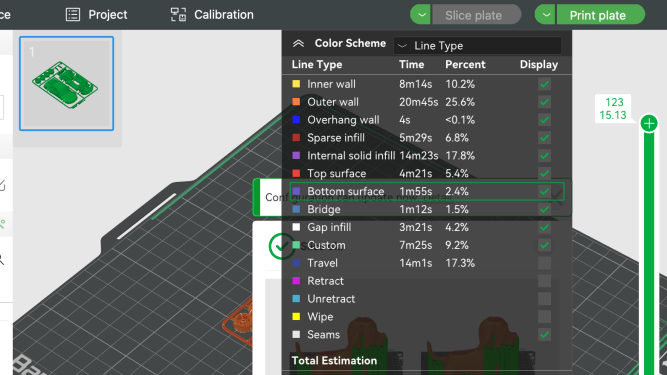Toggle Overhang wall display checkbox

[544, 120]
